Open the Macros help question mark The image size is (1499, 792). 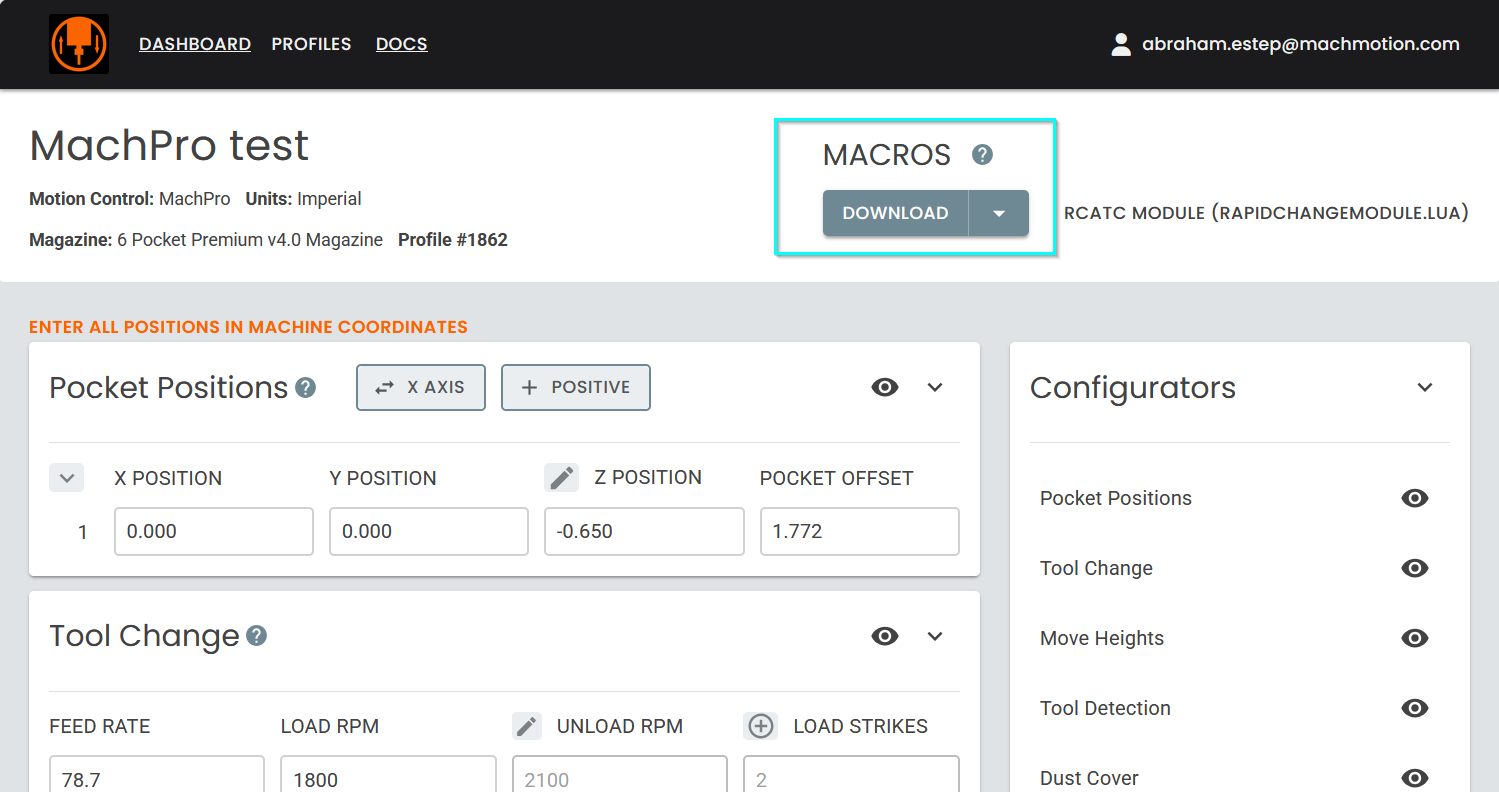coord(983,155)
